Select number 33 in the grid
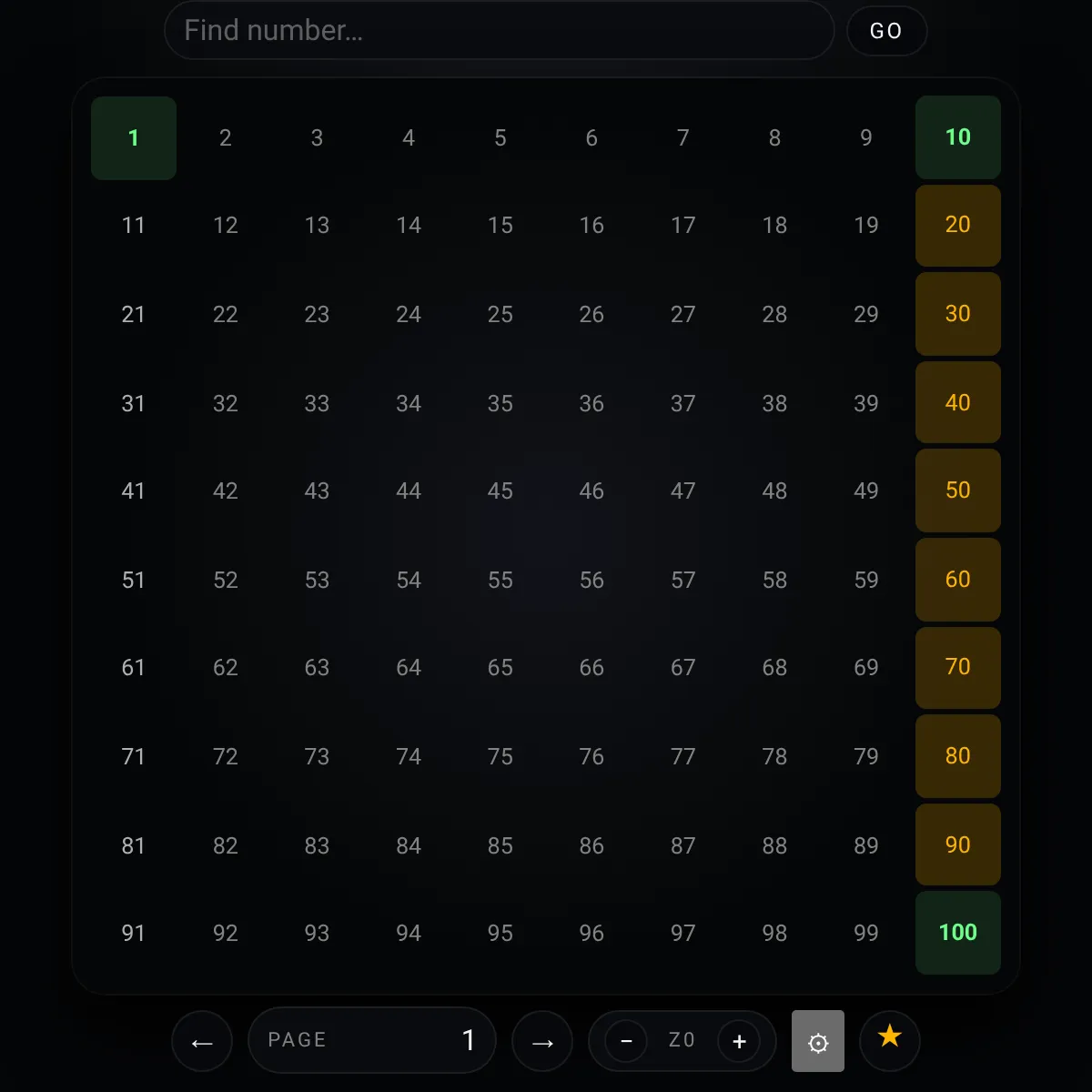The width and height of the screenshot is (1092, 1092). tap(317, 404)
